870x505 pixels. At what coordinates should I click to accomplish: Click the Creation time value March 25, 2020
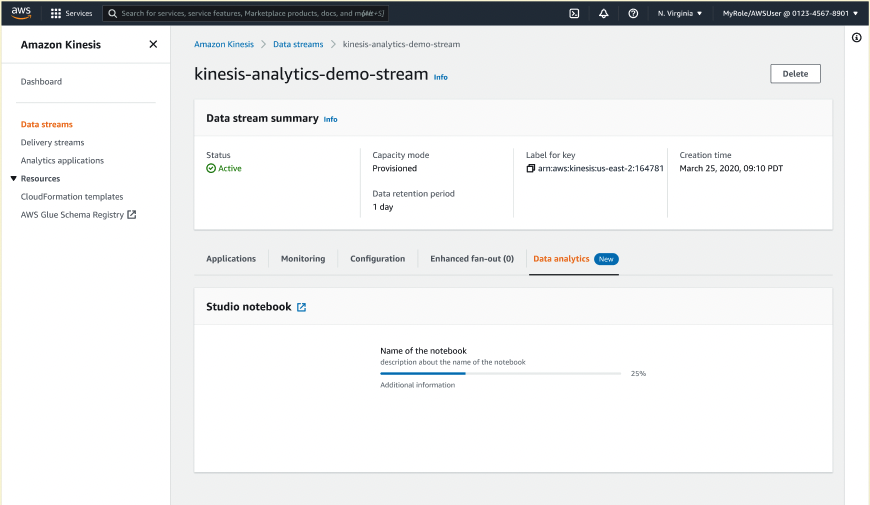(731, 168)
